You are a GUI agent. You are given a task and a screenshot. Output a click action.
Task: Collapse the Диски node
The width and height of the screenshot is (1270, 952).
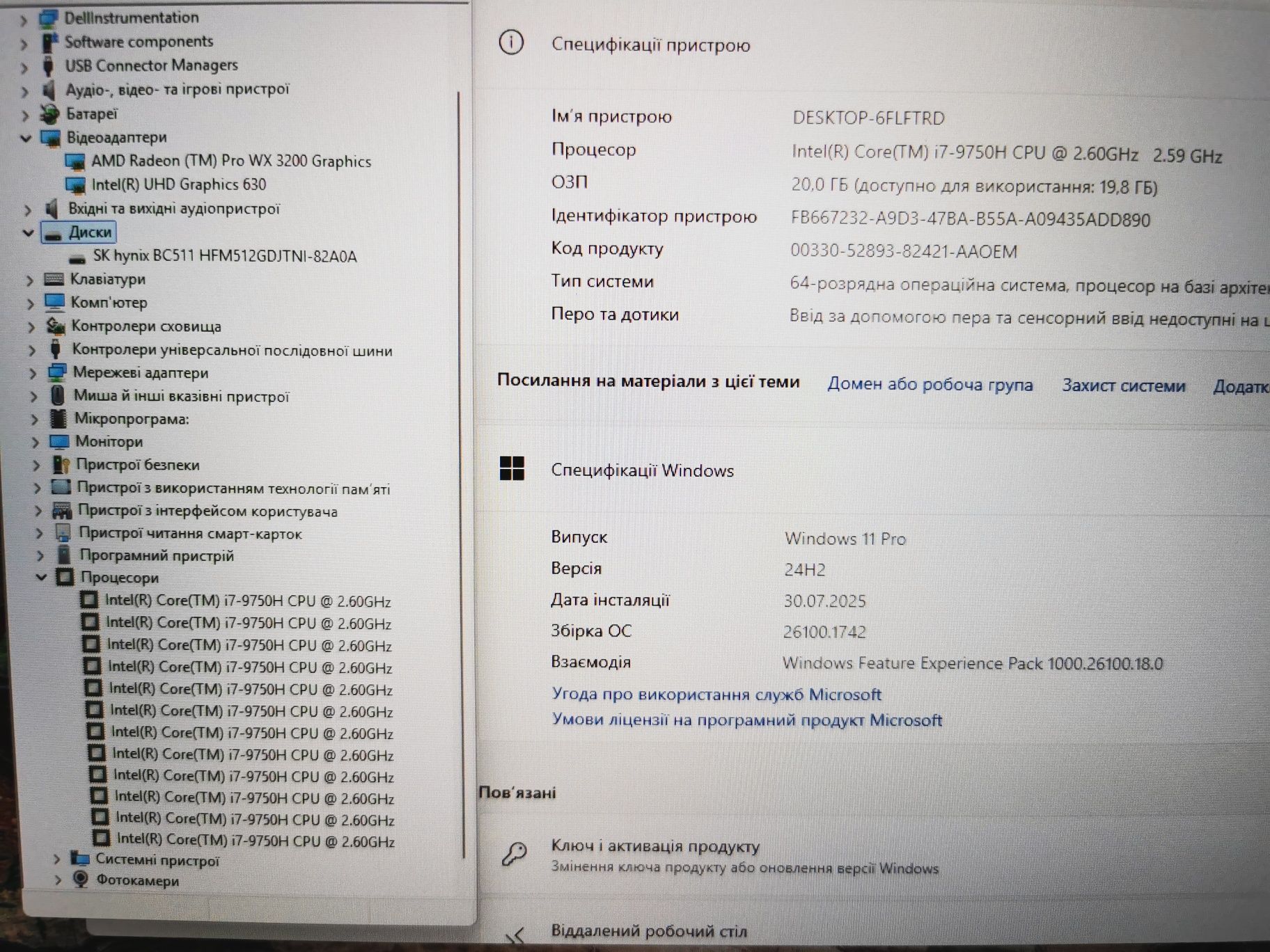point(28,233)
